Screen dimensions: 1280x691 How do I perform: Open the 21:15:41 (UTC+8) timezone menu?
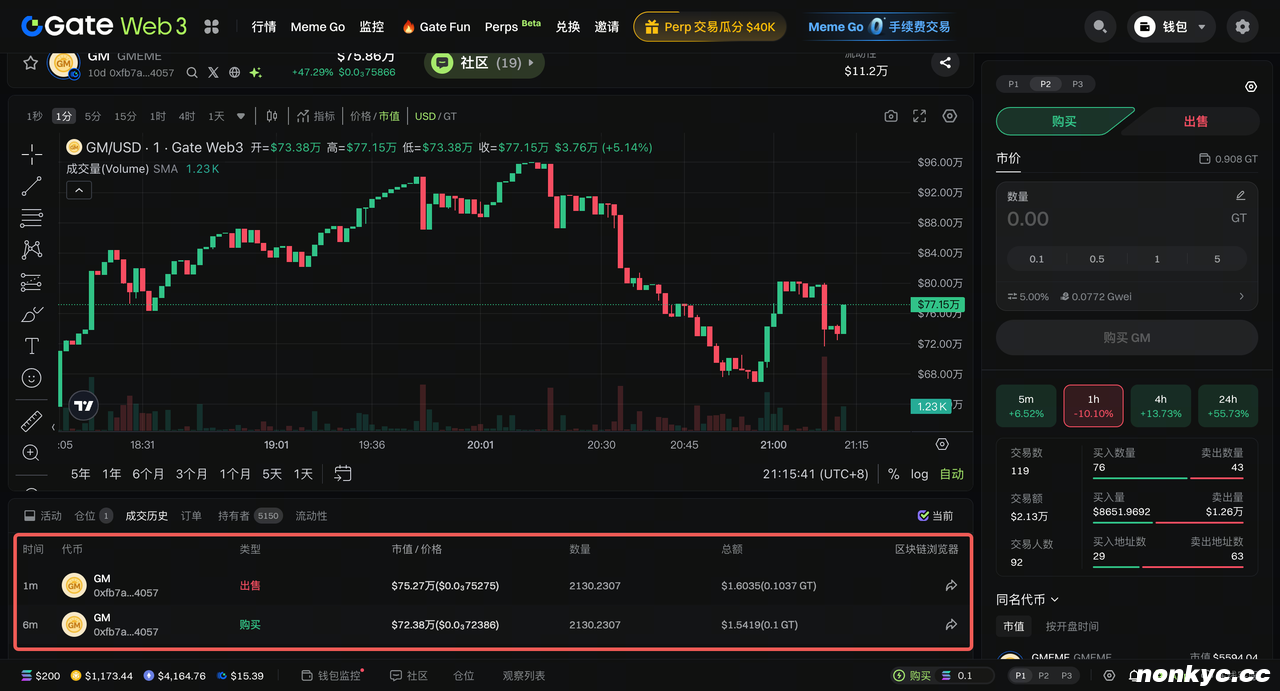click(x=815, y=474)
